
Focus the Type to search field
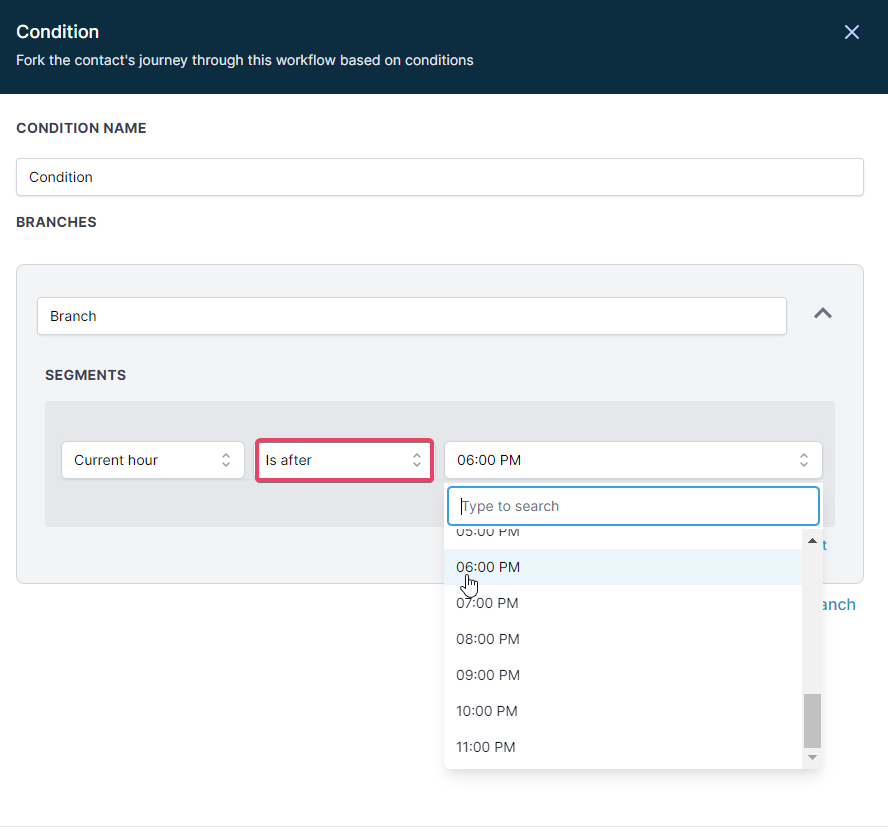click(633, 506)
